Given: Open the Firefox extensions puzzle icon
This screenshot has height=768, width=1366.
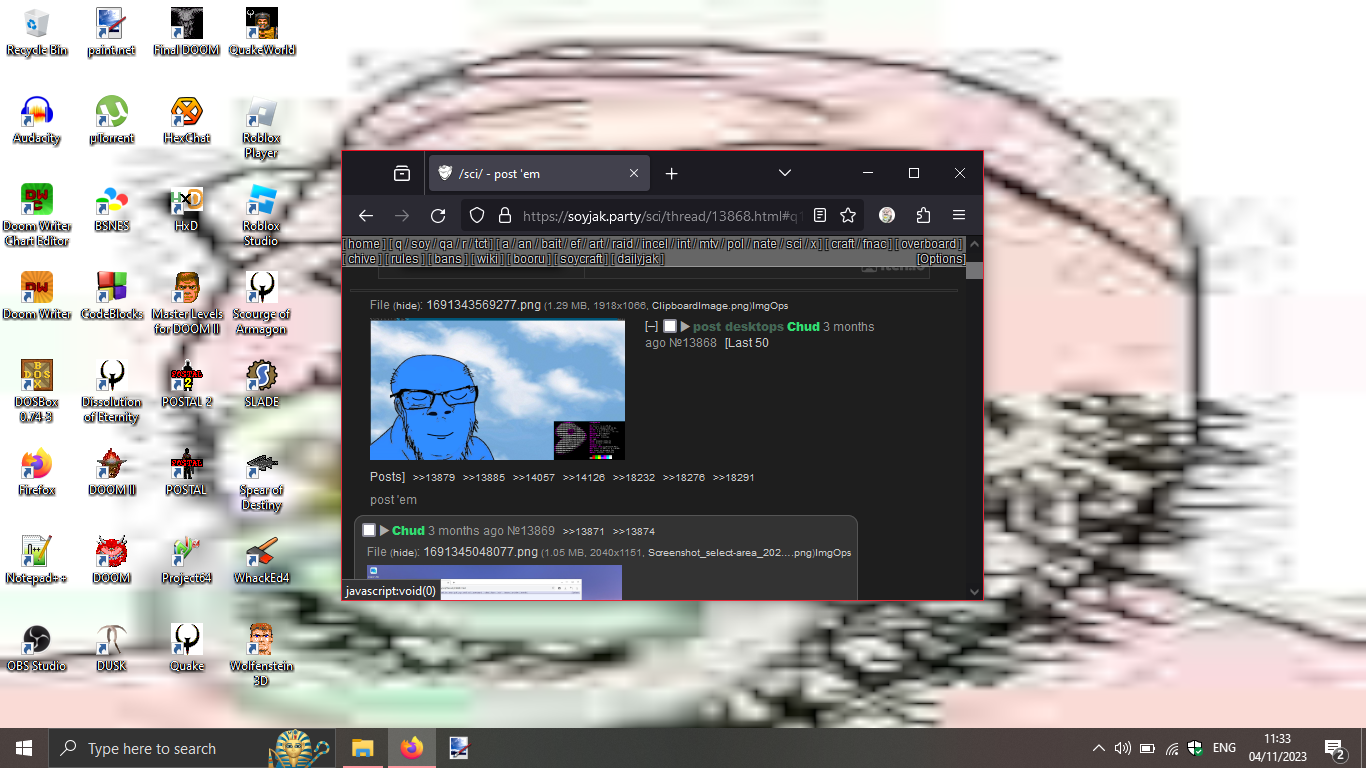Looking at the screenshot, I should (x=923, y=215).
